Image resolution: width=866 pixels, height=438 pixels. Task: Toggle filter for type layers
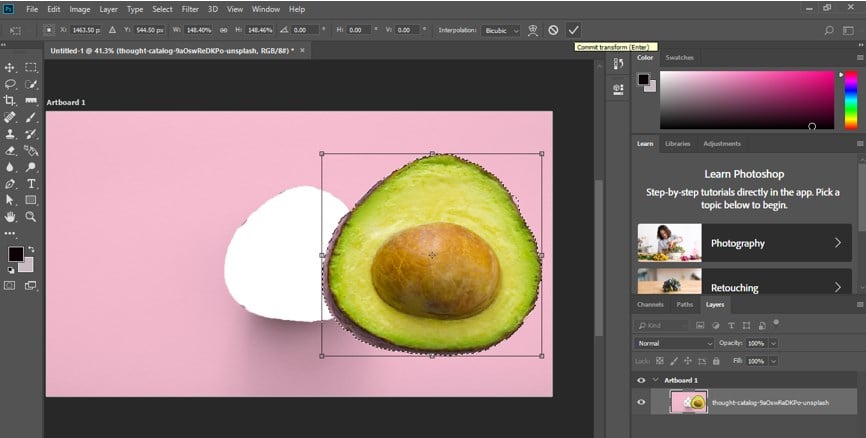[731, 325]
